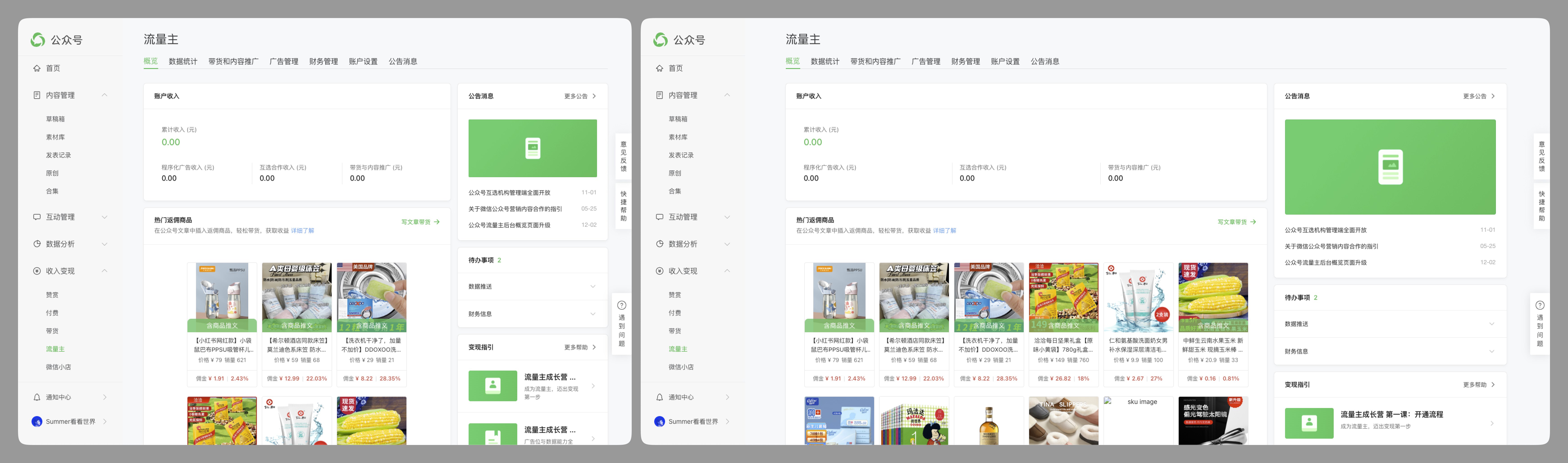Click the green 公告消息 banner in the right window
Screen dimensions: 1568x463
[1390, 167]
